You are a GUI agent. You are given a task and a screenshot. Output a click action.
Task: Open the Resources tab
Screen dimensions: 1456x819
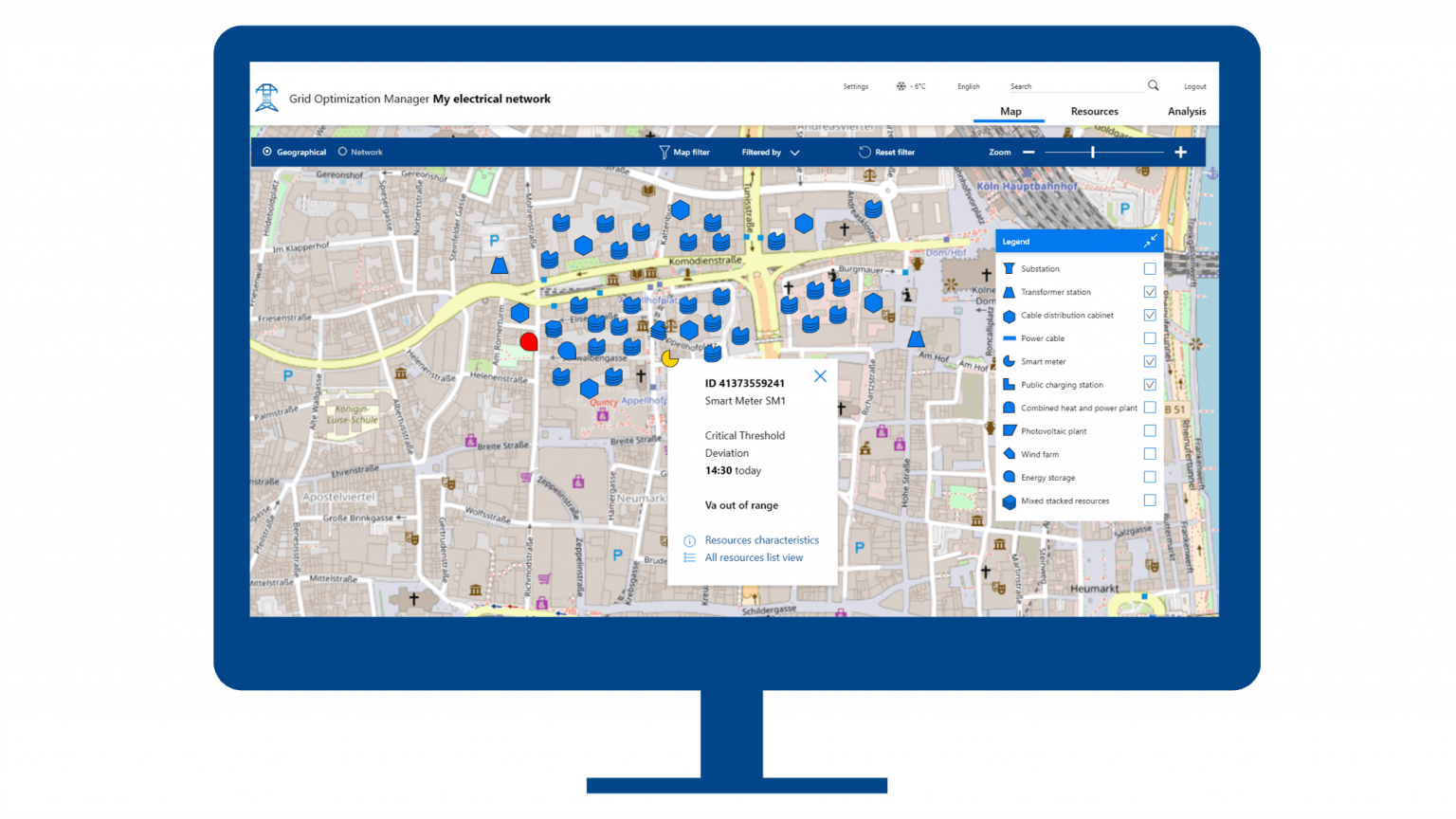(x=1094, y=111)
